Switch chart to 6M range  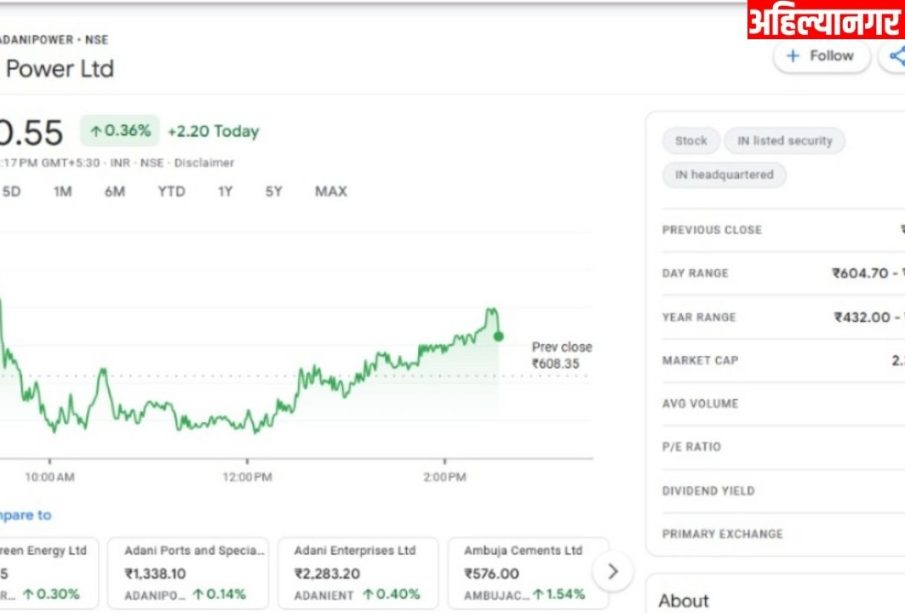[115, 191]
